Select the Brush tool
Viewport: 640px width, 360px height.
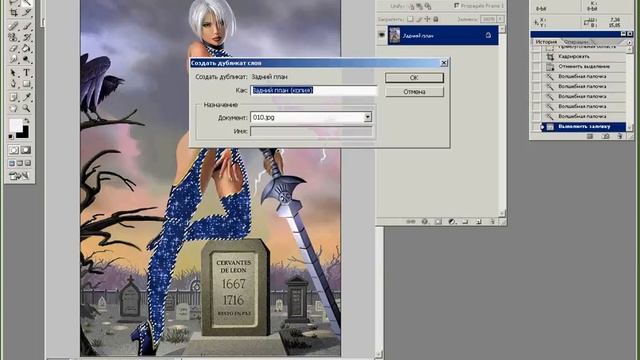pyautogui.click(x=27, y=26)
